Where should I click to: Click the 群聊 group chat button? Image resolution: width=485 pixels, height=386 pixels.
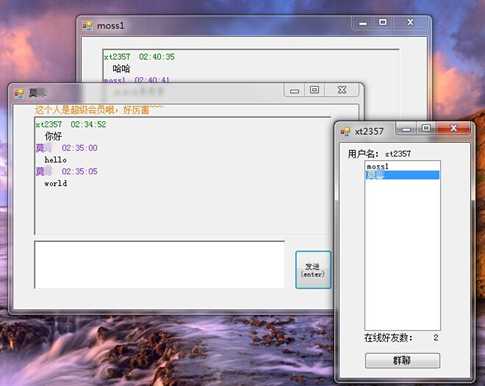tap(402, 361)
